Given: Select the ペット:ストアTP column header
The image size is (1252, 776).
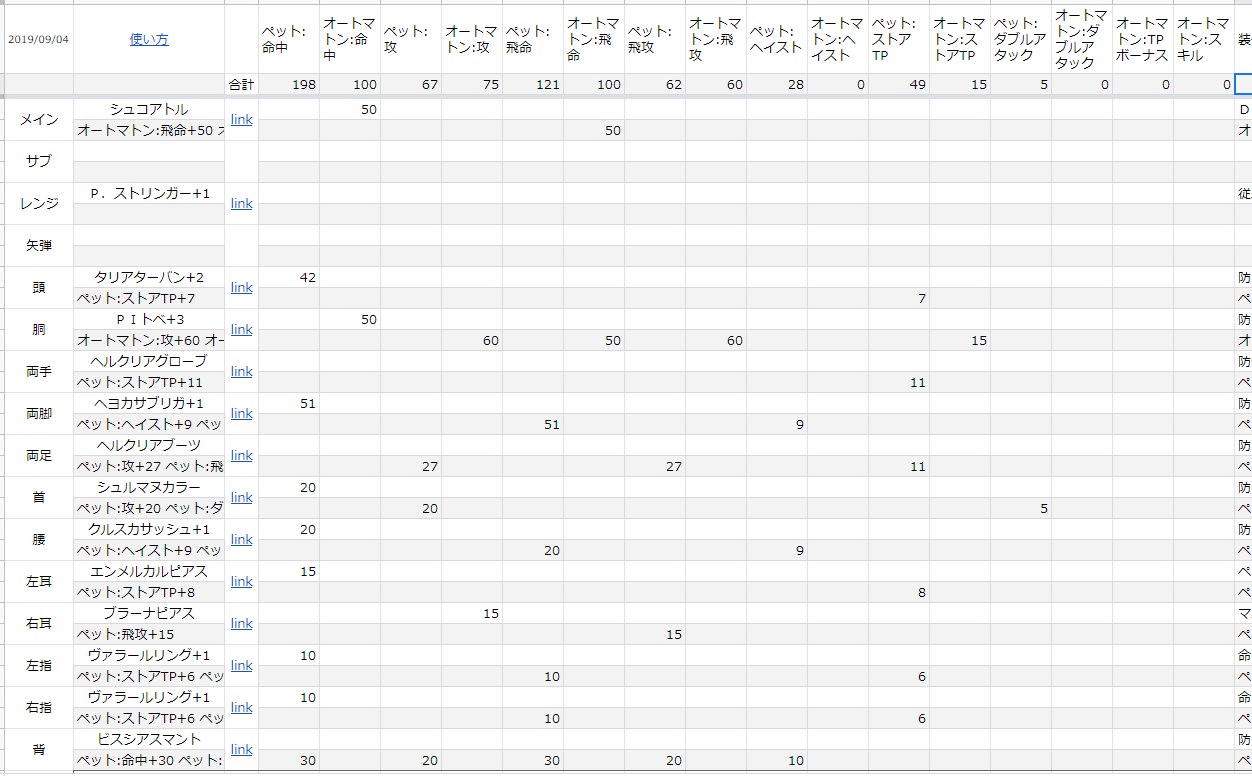Looking at the screenshot, I should click(899, 40).
